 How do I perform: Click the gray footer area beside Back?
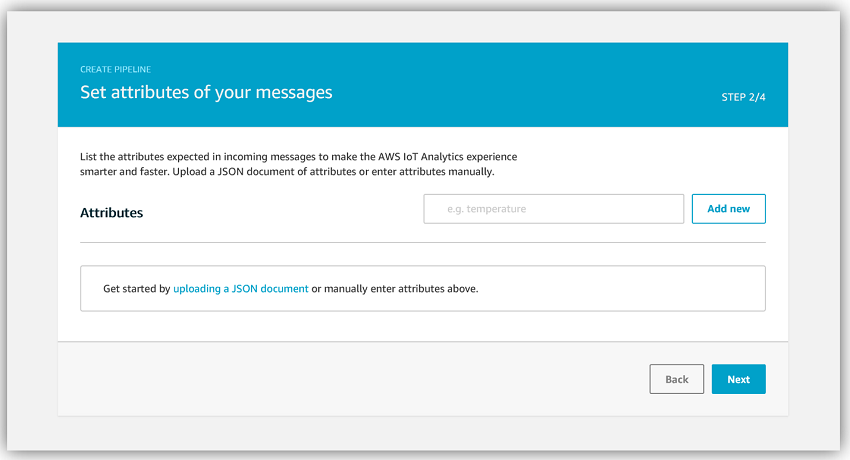pyautogui.click(x=352, y=379)
